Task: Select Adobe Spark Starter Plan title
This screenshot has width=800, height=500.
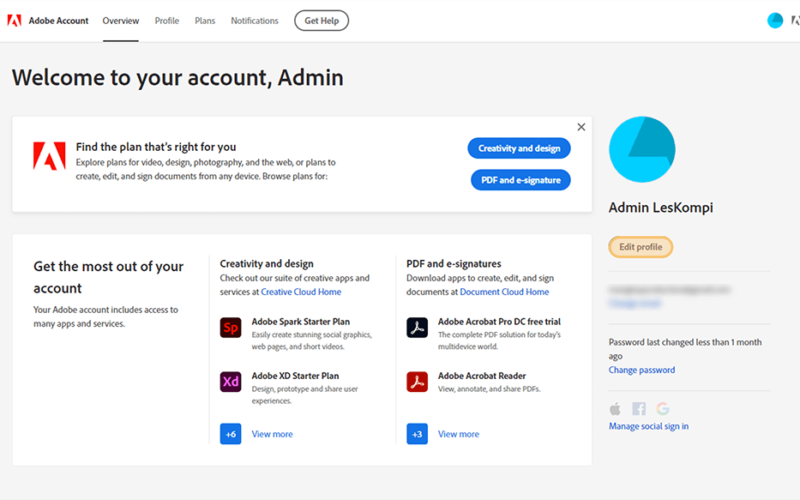Action: click(x=301, y=321)
